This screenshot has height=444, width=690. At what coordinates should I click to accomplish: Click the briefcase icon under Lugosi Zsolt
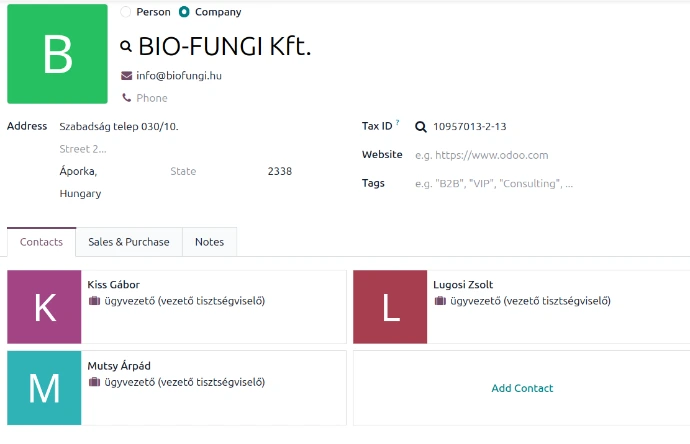click(440, 301)
